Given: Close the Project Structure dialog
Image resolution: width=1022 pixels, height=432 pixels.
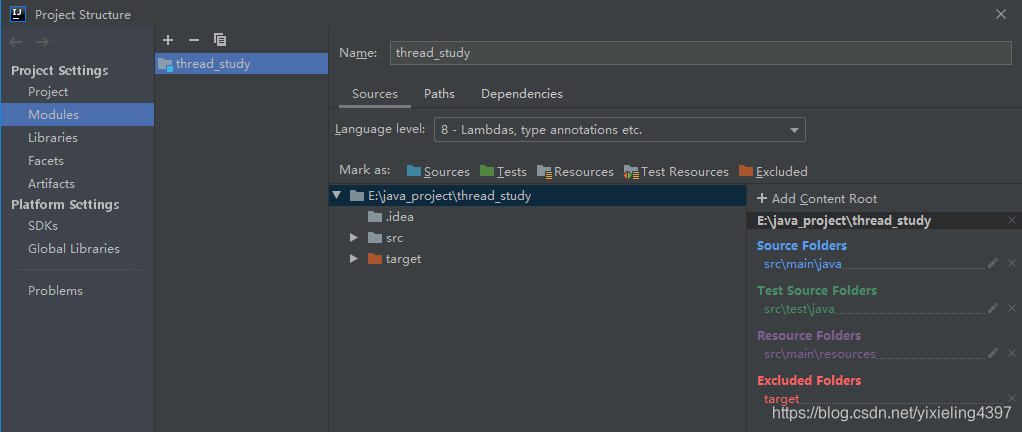Looking at the screenshot, I should (1001, 14).
